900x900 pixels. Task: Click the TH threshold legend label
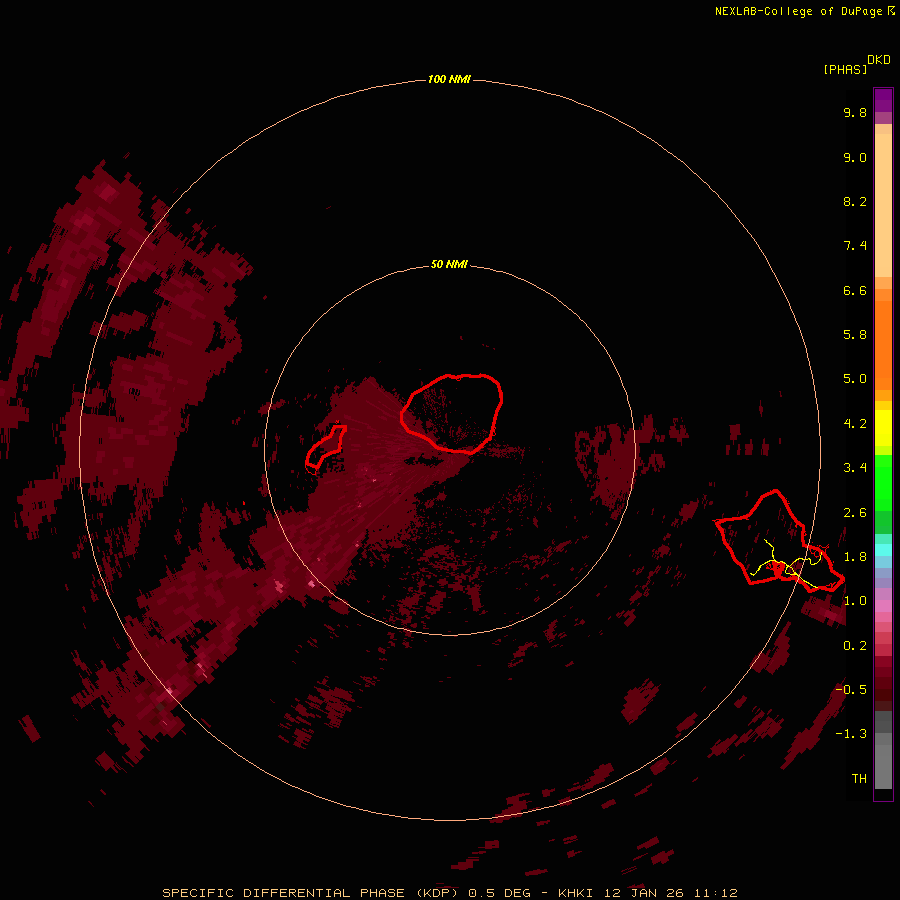coord(859,779)
